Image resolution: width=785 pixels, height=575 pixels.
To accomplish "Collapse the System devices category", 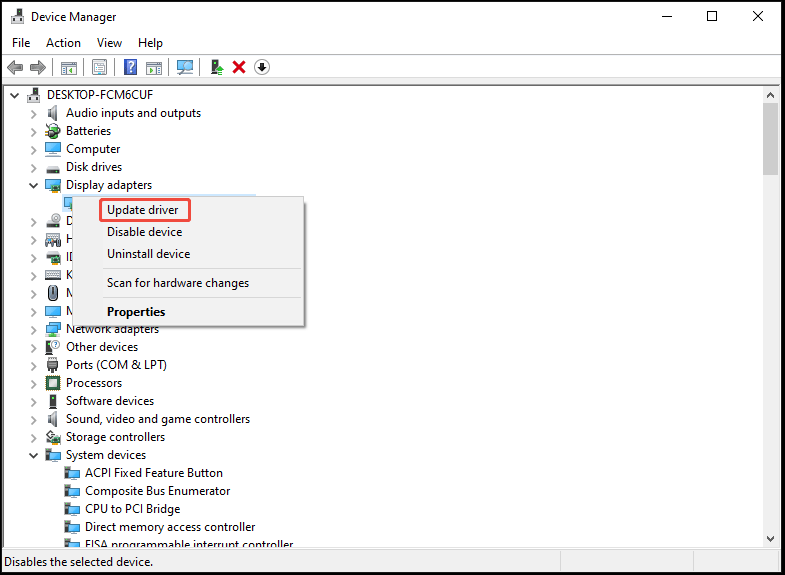I will [x=34, y=455].
